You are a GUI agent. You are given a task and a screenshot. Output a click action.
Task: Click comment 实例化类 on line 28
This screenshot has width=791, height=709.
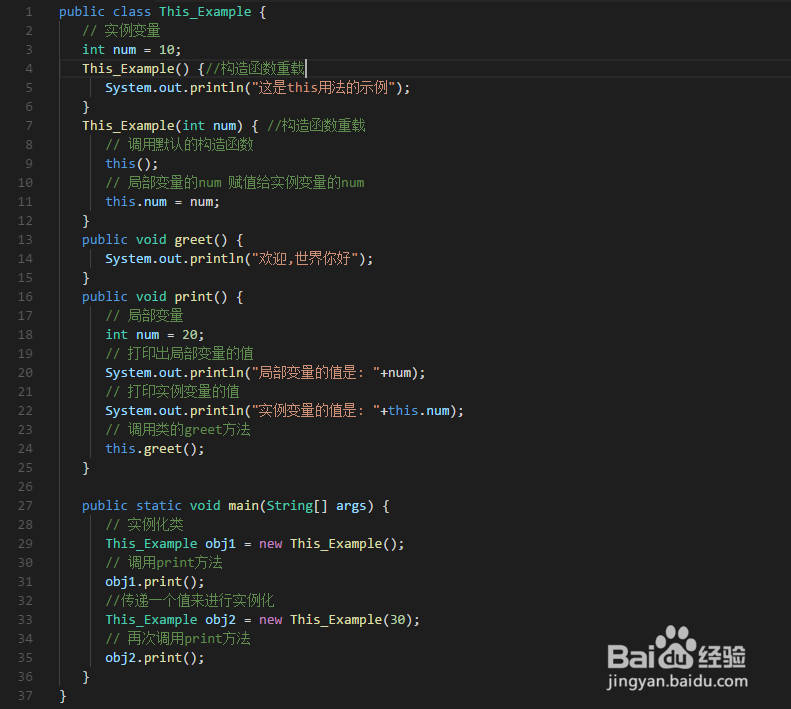point(144,525)
